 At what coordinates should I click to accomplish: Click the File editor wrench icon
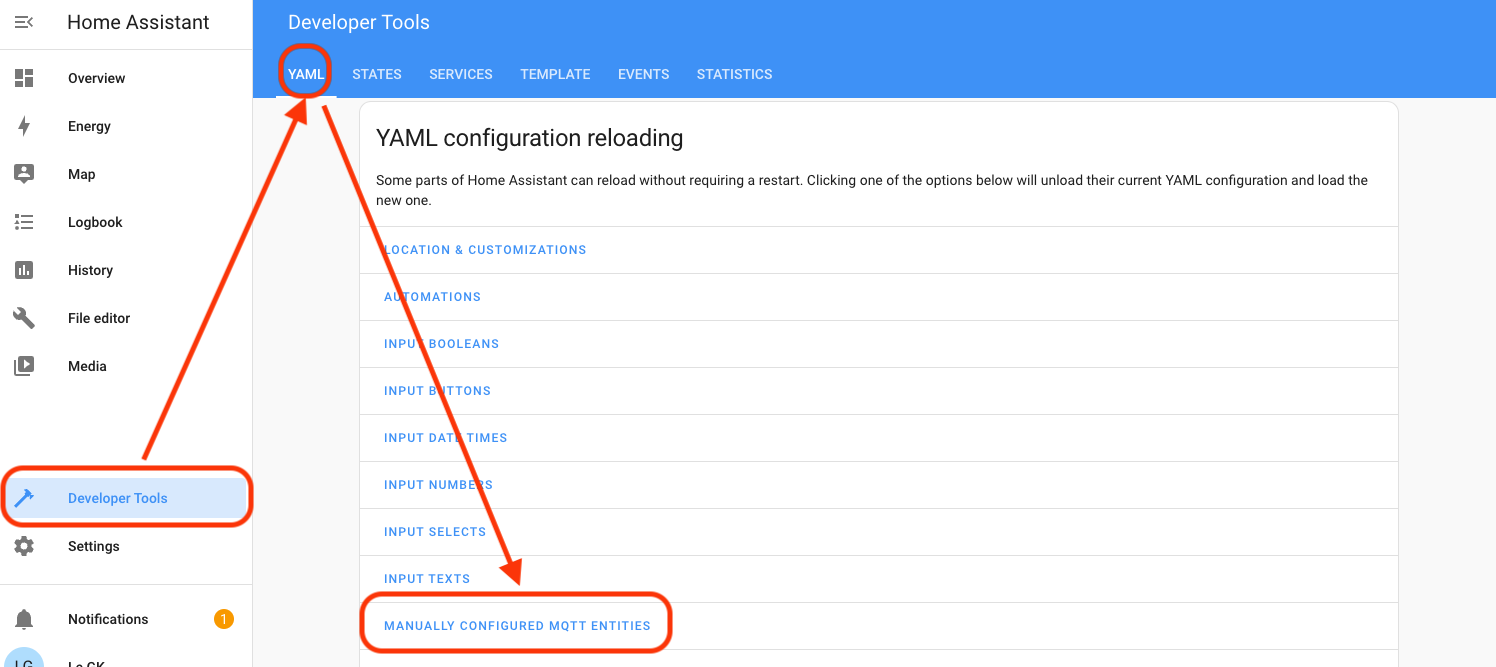[x=24, y=318]
